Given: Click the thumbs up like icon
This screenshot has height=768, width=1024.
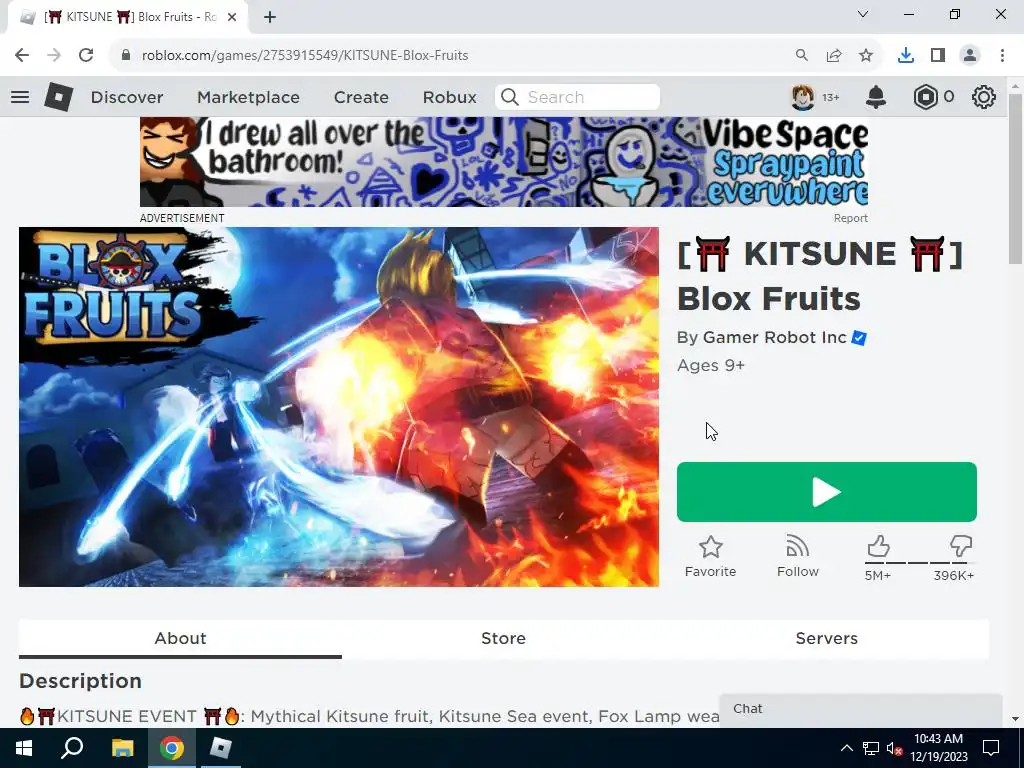Looking at the screenshot, I should click(878, 547).
